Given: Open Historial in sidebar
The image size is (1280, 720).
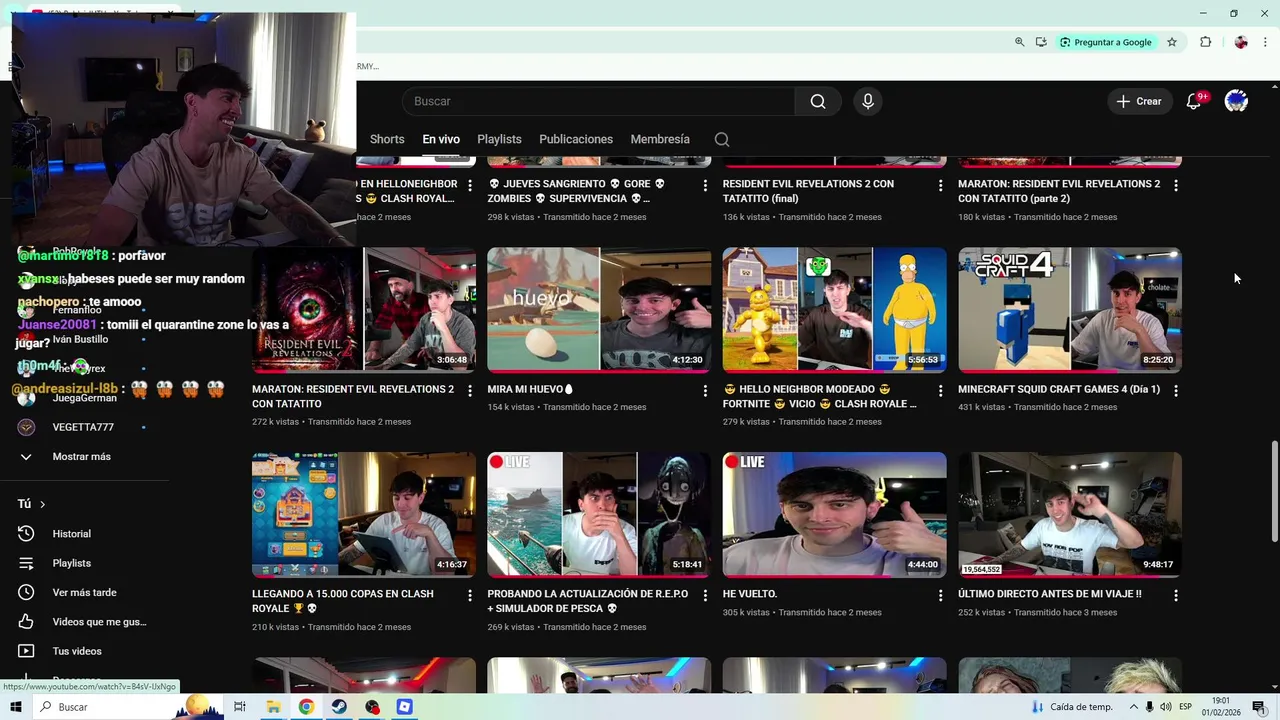Looking at the screenshot, I should [x=72, y=534].
